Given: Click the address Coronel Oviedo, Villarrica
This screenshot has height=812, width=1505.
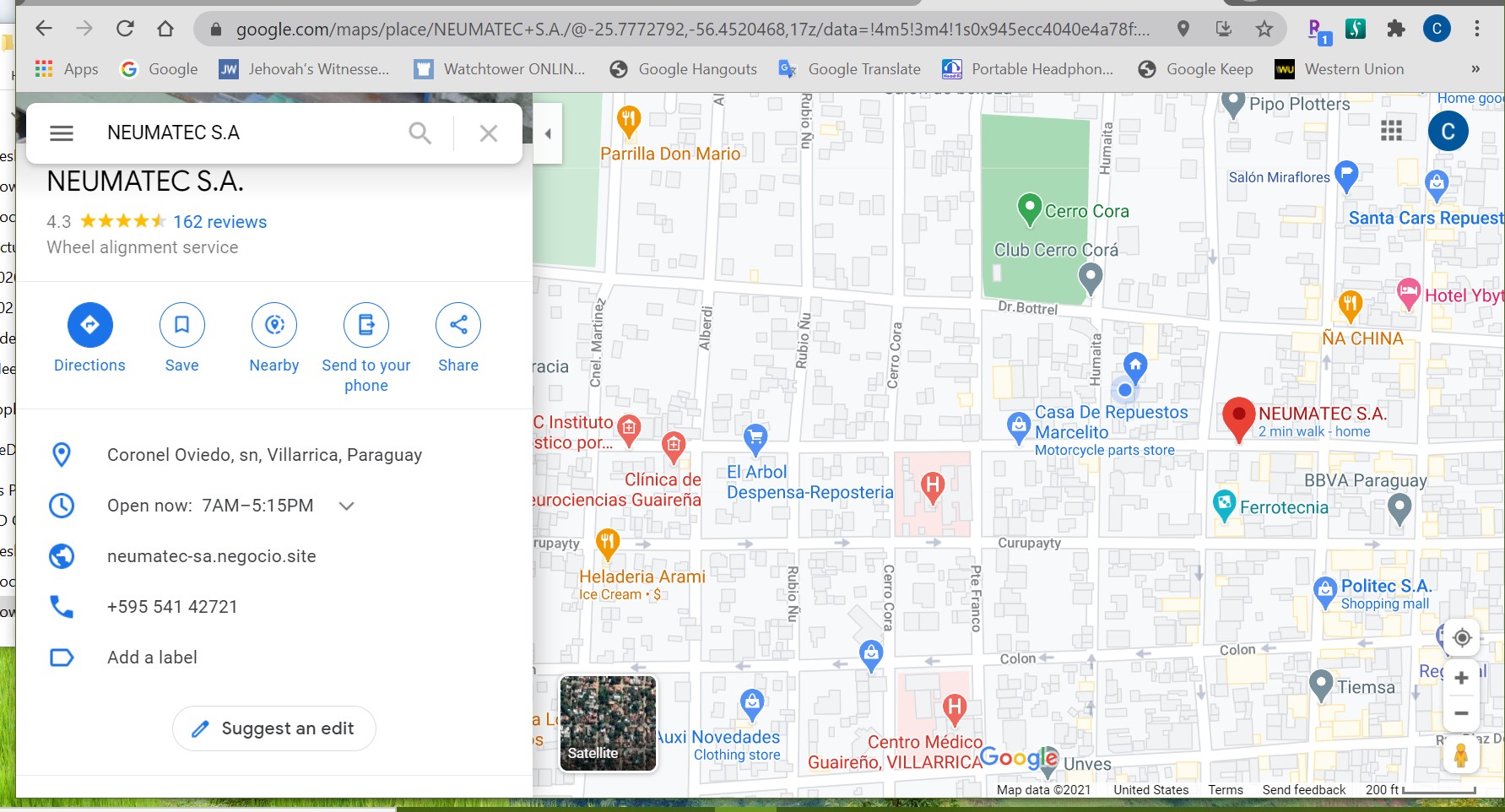Looking at the screenshot, I should 265,455.
